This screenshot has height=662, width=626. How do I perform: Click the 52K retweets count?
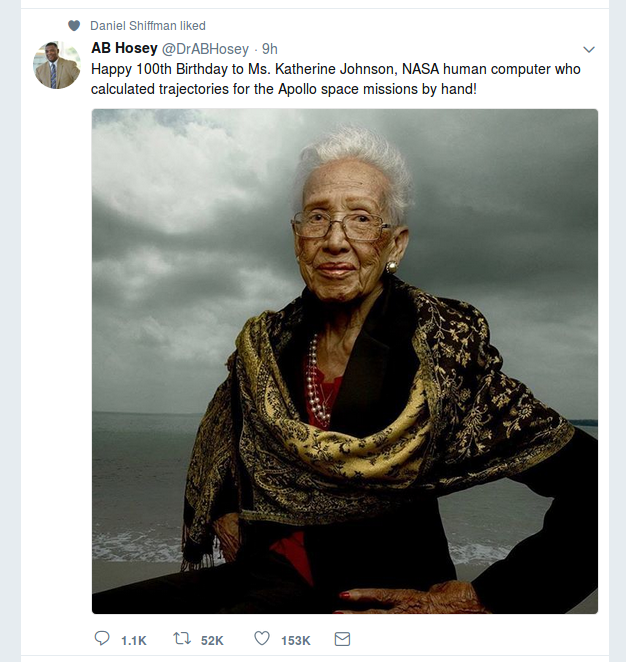(x=212, y=640)
